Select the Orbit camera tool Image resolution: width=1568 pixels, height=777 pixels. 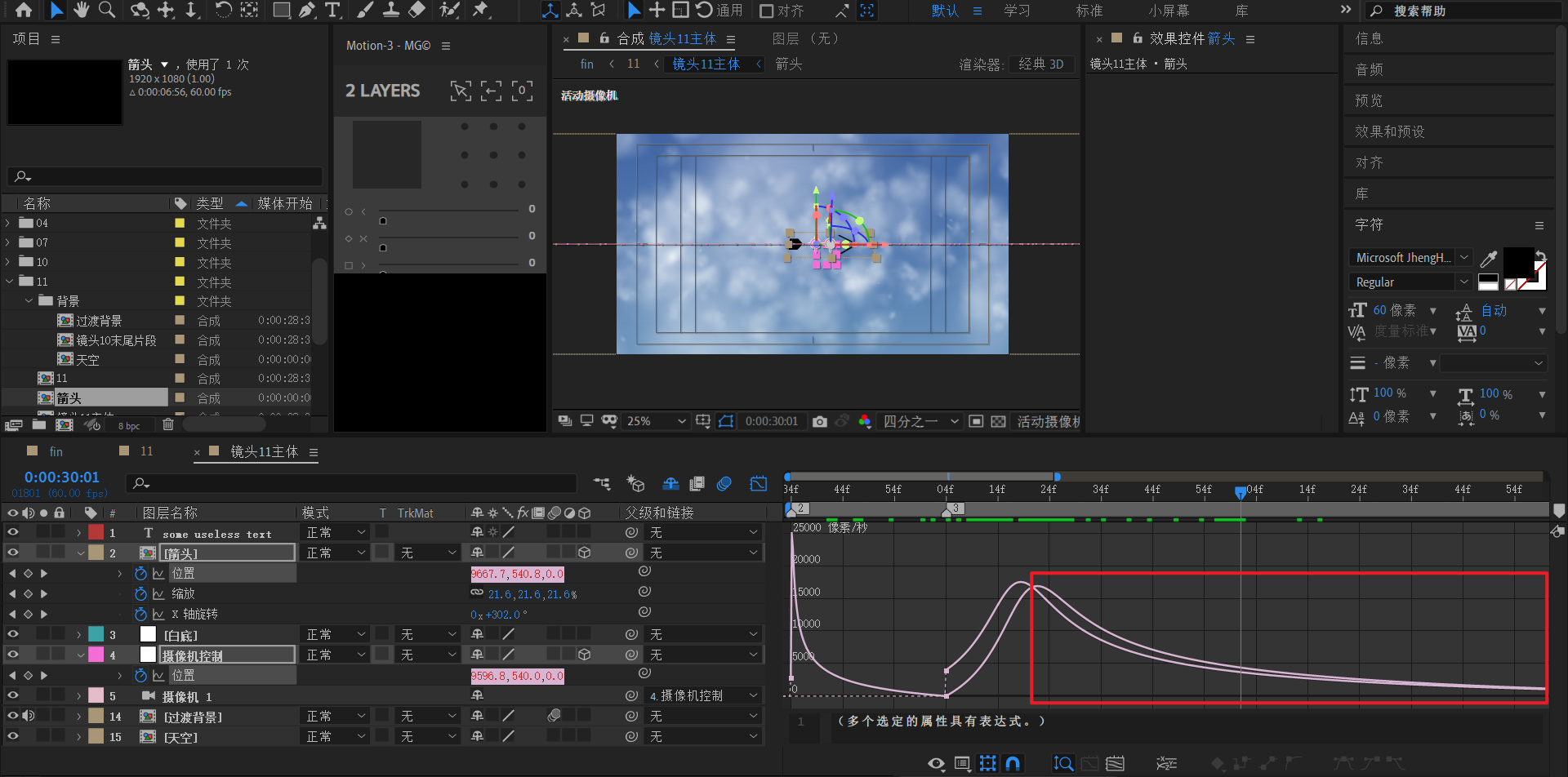pyautogui.click(x=140, y=10)
